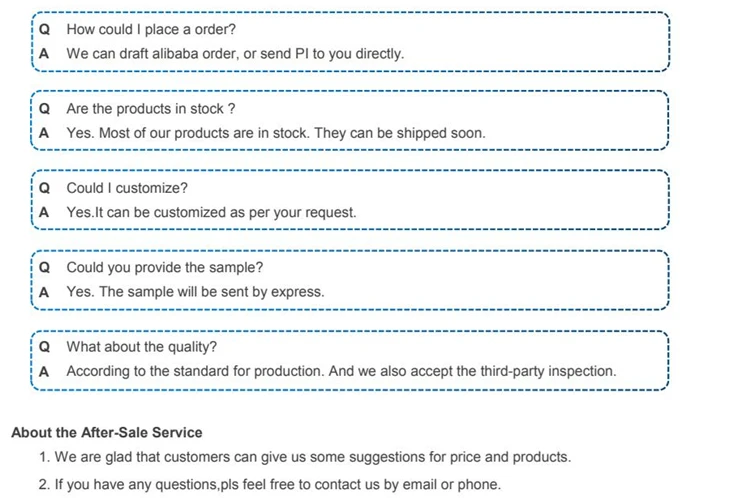Screen dimensions: 750x498
Task: Click the A marker beside 'They can be shipped soon'
Action: pyautogui.click(x=44, y=133)
